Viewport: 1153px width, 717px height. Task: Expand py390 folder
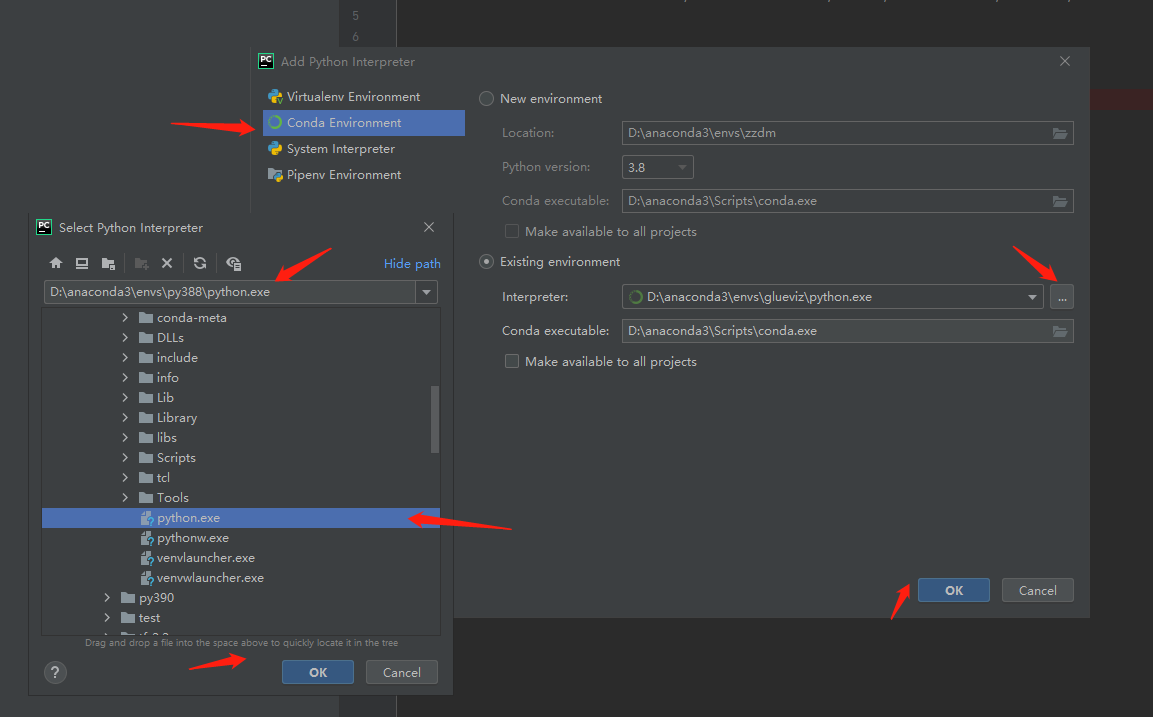(107, 598)
